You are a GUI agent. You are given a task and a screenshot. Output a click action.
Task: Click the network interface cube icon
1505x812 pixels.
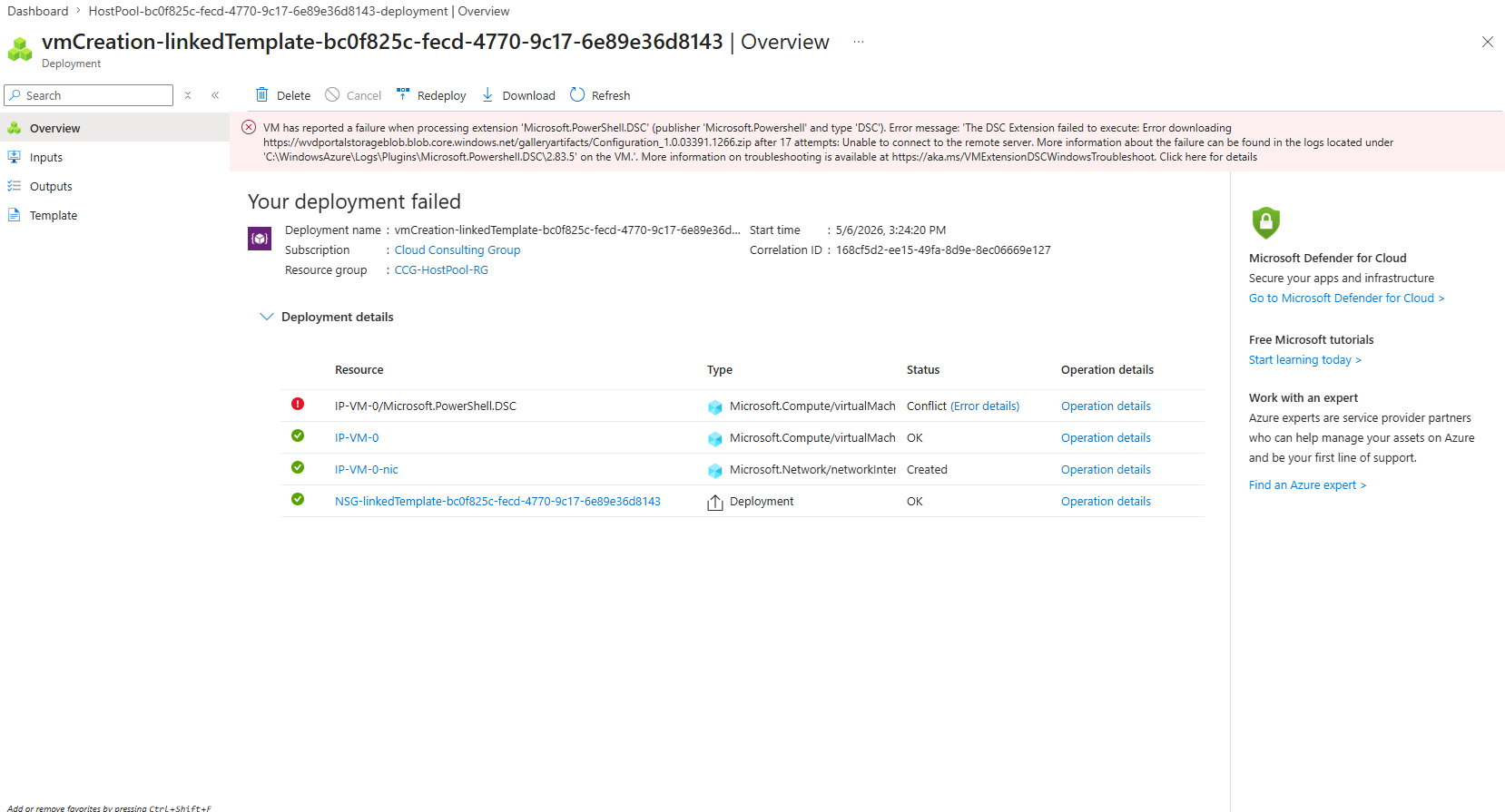point(715,471)
